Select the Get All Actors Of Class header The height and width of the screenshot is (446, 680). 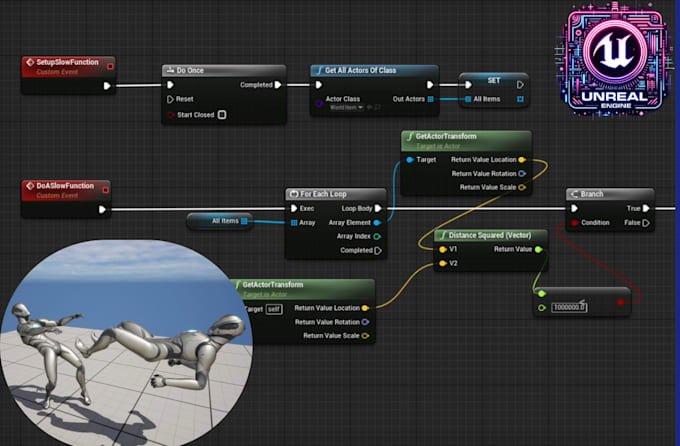pyautogui.click(x=375, y=70)
